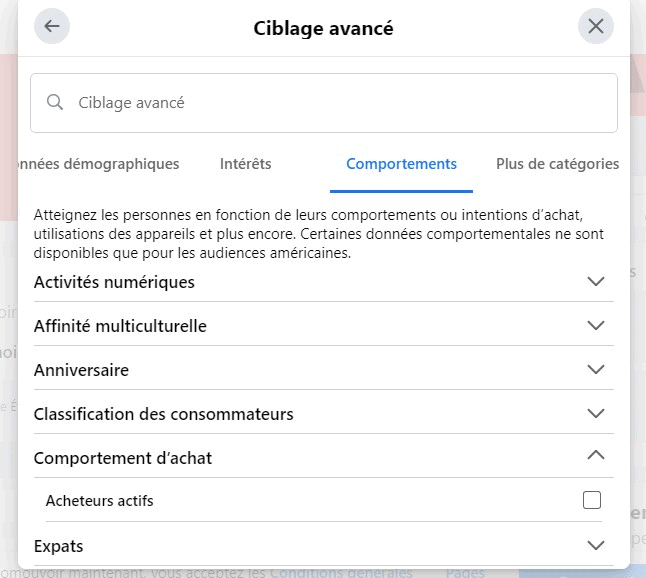Focus the Ciblage avancé search field
The image size is (646, 578).
(324, 103)
